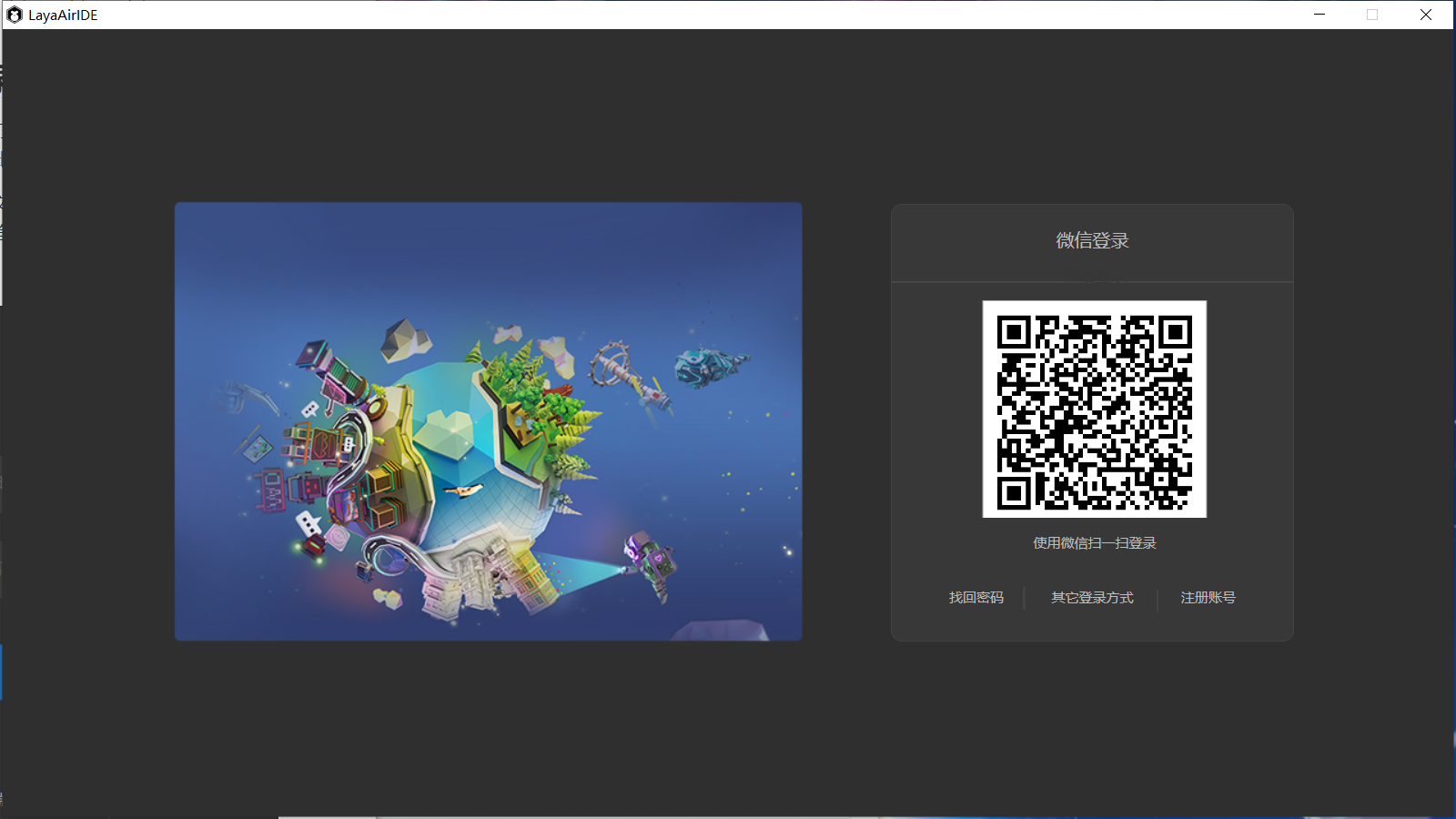Click the LayaAirIDE logo in title bar
1456x819 pixels.
tap(14, 15)
